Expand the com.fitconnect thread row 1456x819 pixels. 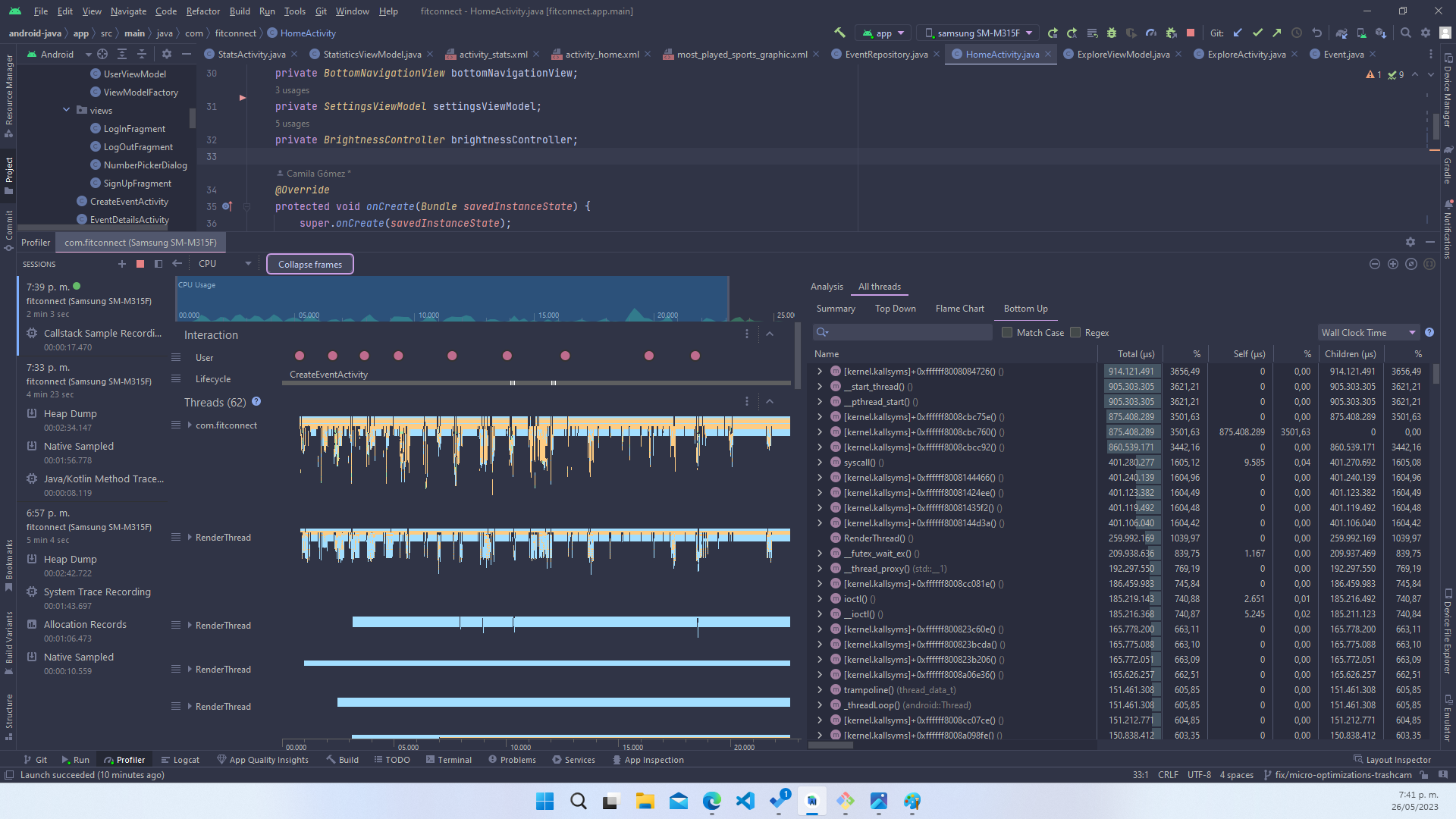click(190, 425)
